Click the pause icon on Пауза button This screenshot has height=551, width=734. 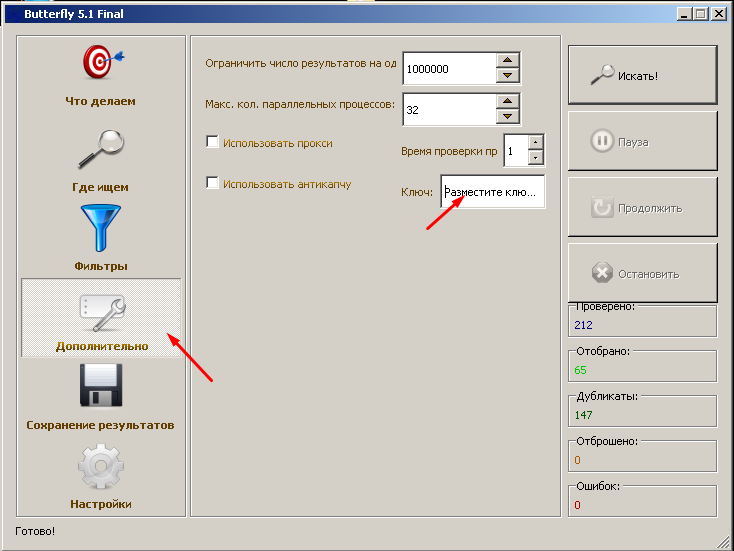coord(602,142)
